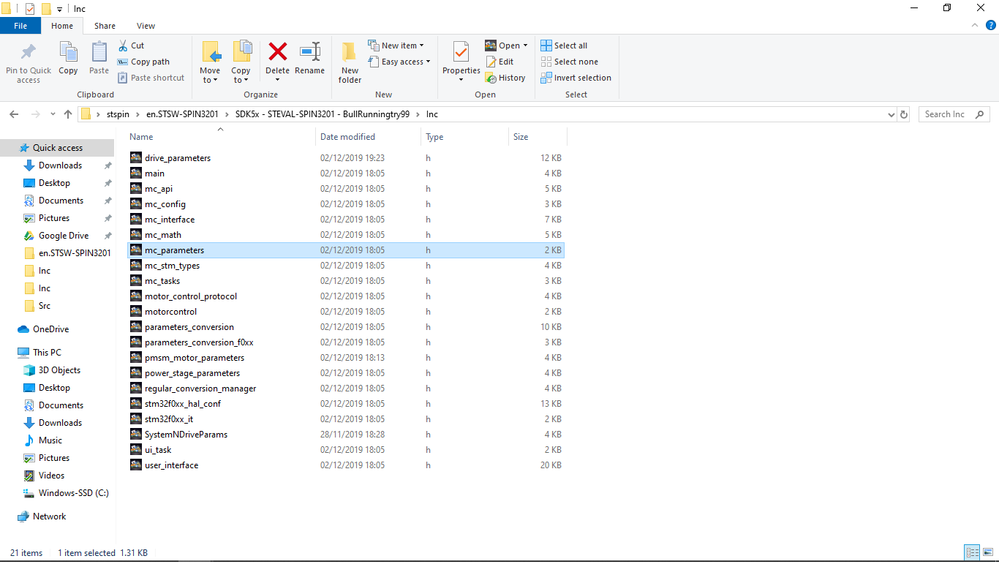The image size is (999, 562).
Task: Switch to the large icons view toggle
Action: click(988, 552)
